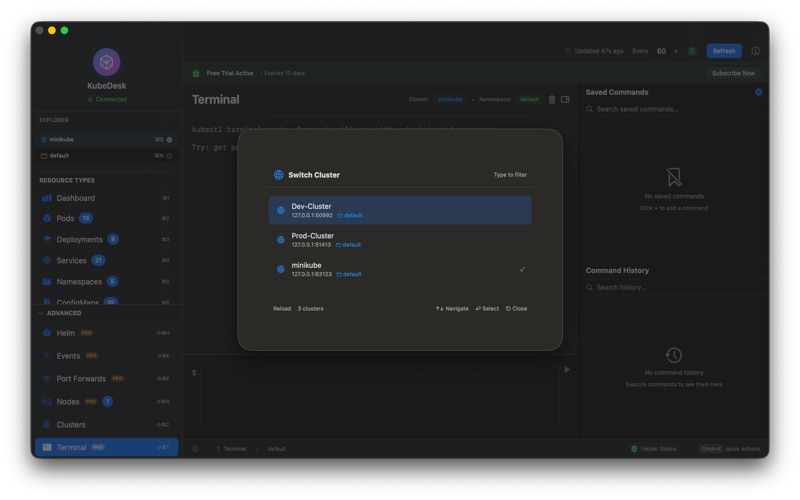Click the gift icon on the Free Trial banner
The image size is (800, 500).
point(196,73)
